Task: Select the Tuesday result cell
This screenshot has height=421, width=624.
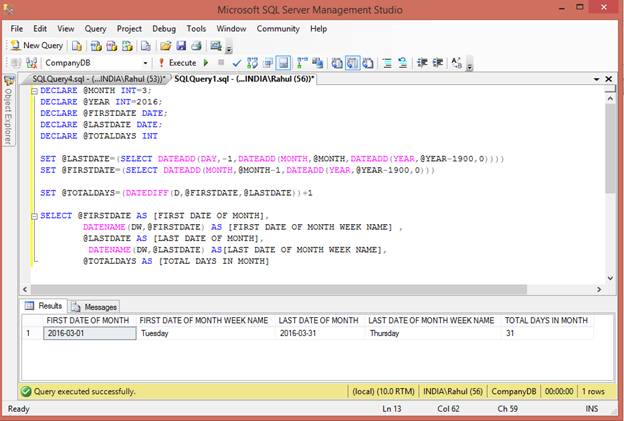Action: click(x=206, y=333)
